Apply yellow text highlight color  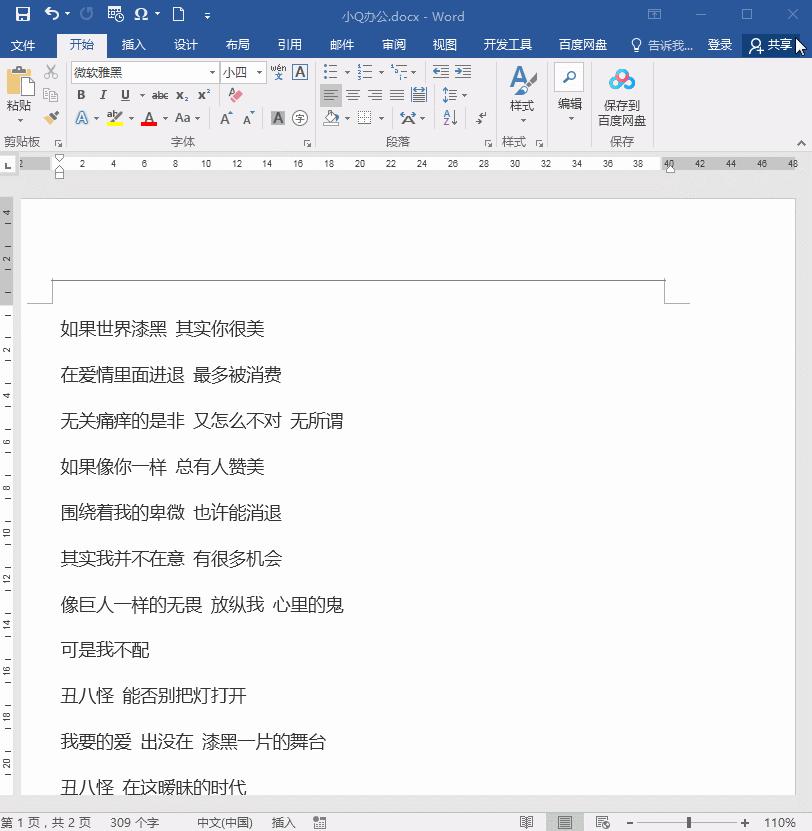[x=114, y=118]
